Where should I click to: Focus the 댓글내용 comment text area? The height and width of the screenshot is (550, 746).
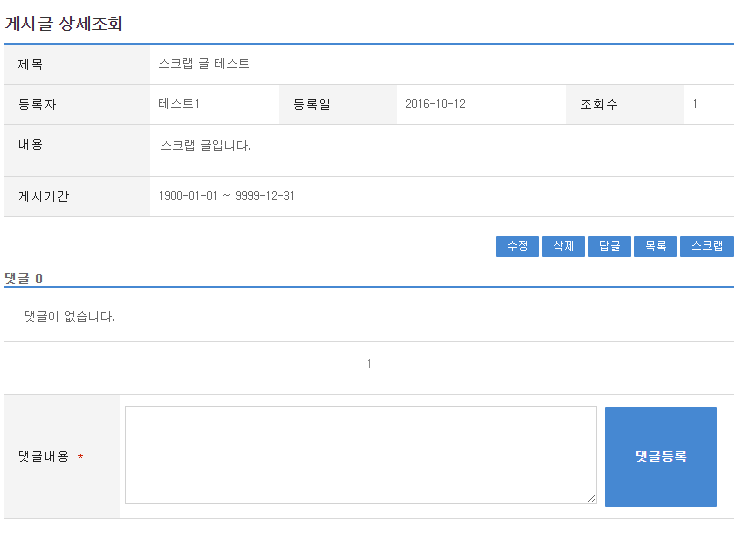360,455
